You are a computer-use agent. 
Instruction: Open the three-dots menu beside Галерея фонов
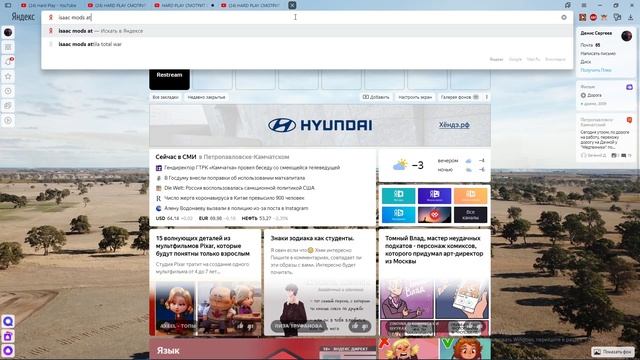(487, 97)
